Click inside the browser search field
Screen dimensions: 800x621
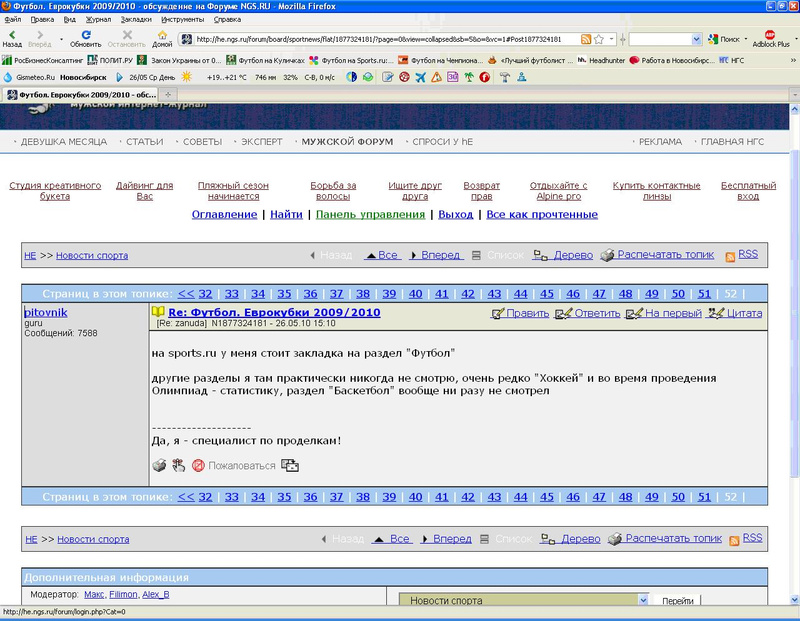point(662,40)
